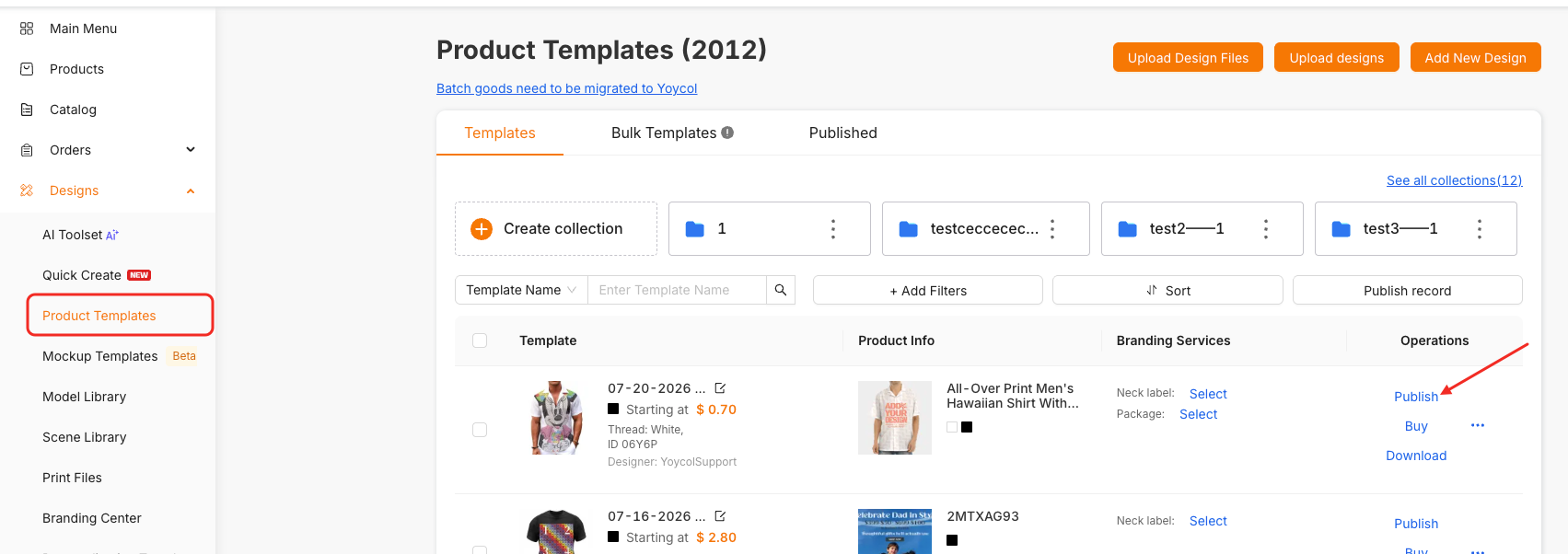Select the black color swatch under Hawaiian Shirt

(967, 427)
